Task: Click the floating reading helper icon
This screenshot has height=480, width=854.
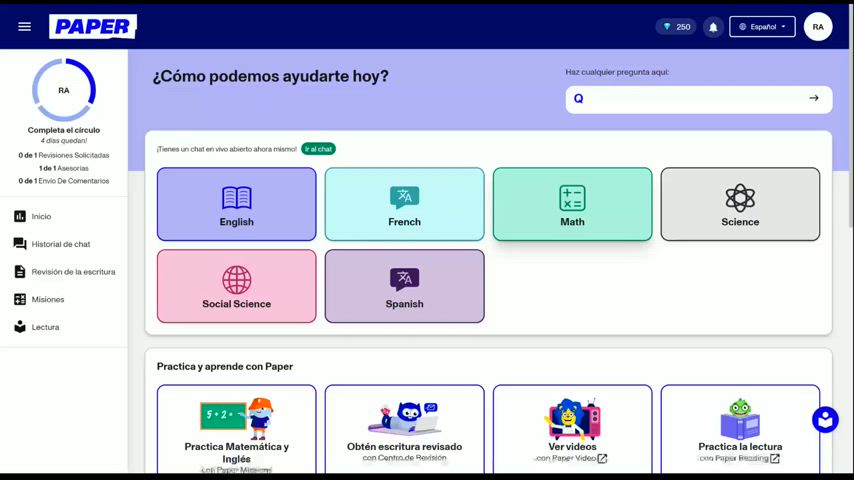Action: tap(825, 420)
